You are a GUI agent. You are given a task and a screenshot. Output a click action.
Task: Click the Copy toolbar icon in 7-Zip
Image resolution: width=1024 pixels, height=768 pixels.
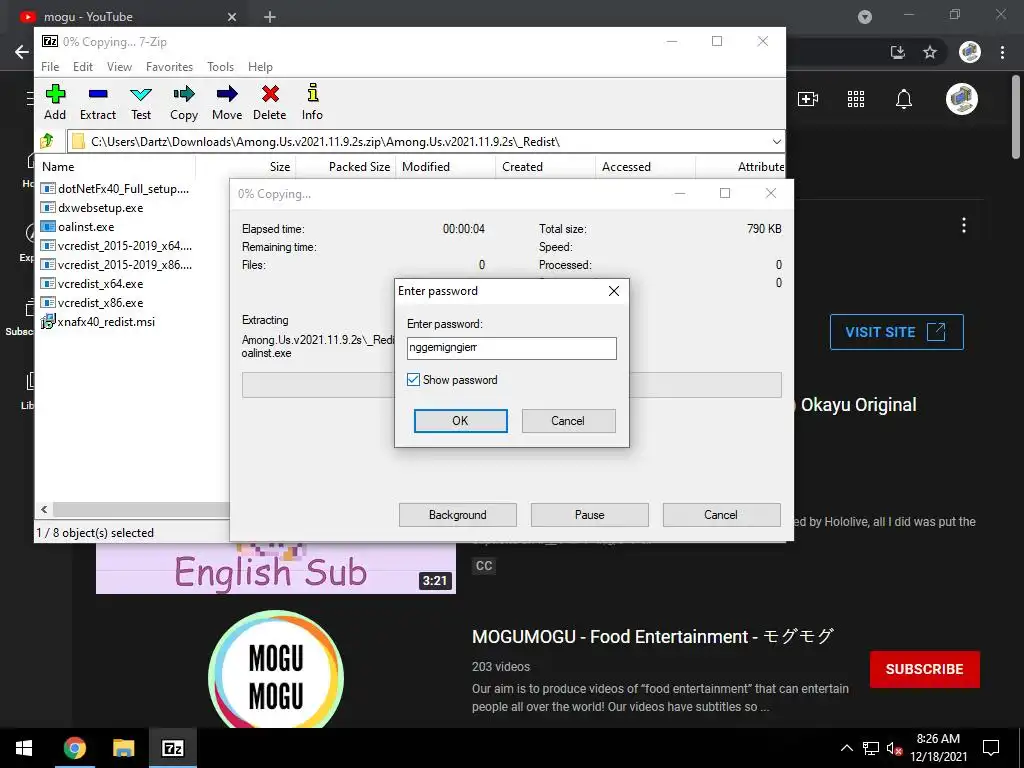(x=184, y=102)
